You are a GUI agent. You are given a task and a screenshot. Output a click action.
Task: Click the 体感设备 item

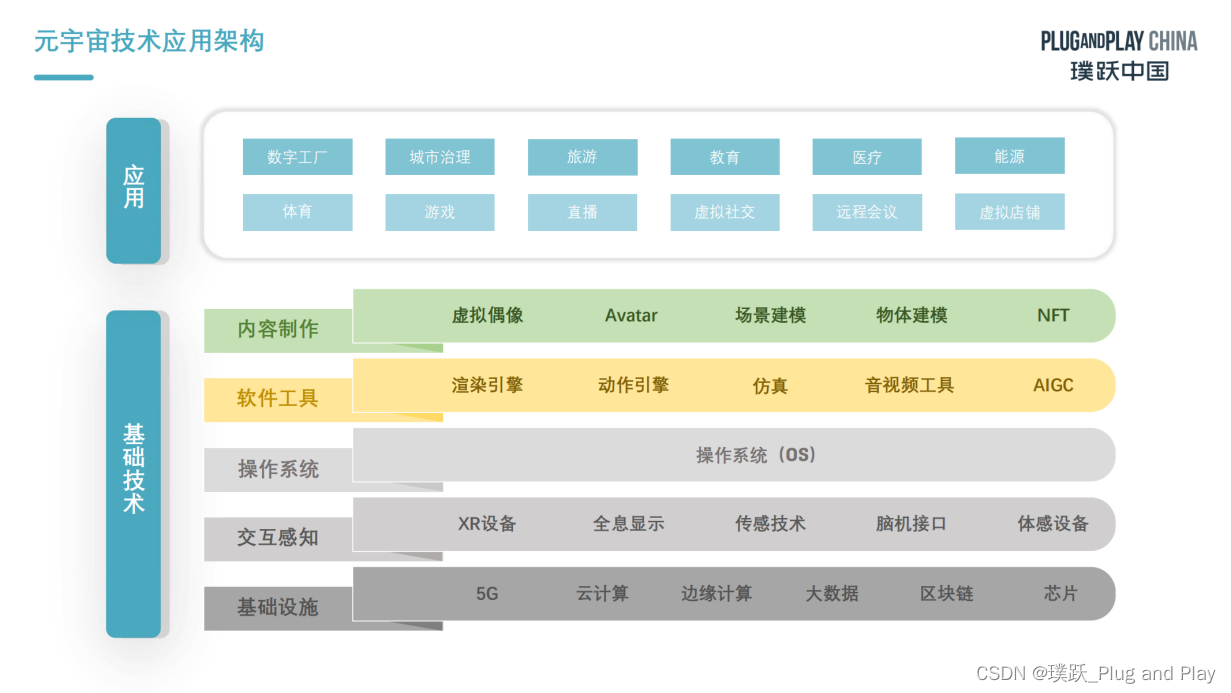(1053, 524)
